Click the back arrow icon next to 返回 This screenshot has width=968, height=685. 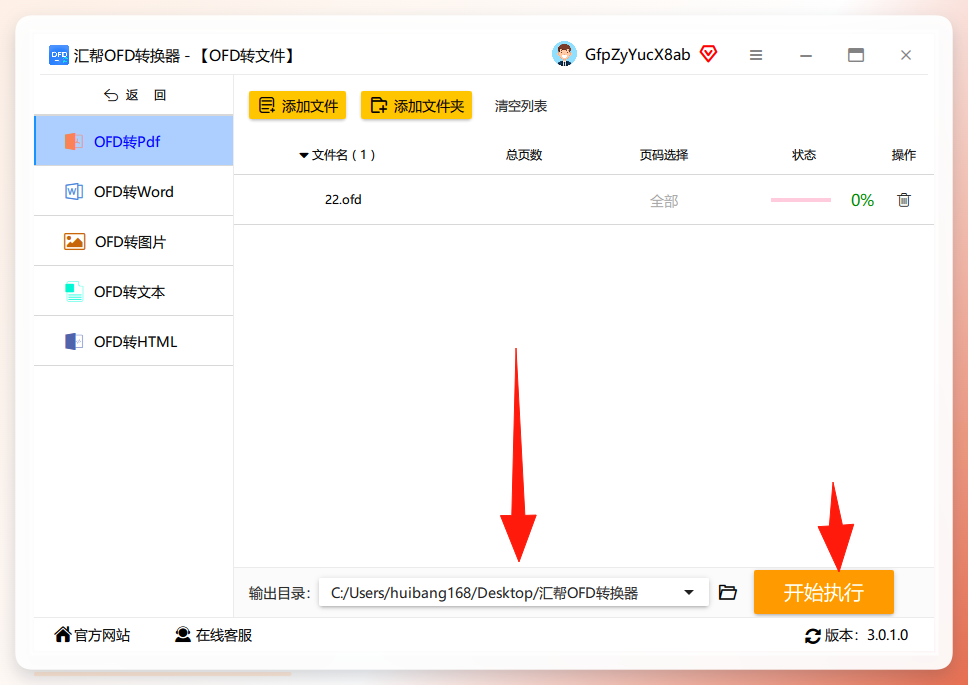click(111, 95)
